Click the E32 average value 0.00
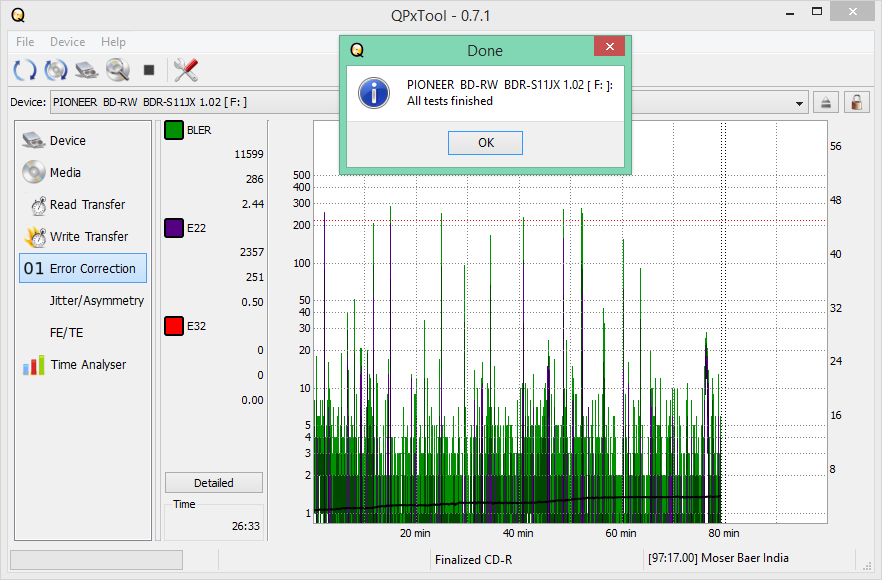 point(253,400)
